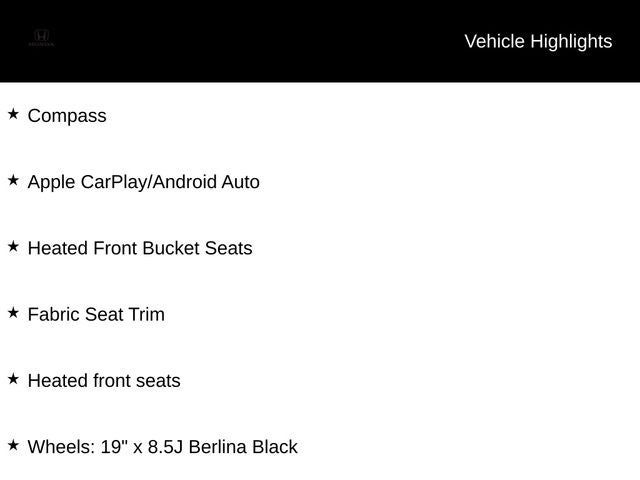Select the Heated front seats entry
The width and height of the screenshot is (640, 480).
(104, 380)
